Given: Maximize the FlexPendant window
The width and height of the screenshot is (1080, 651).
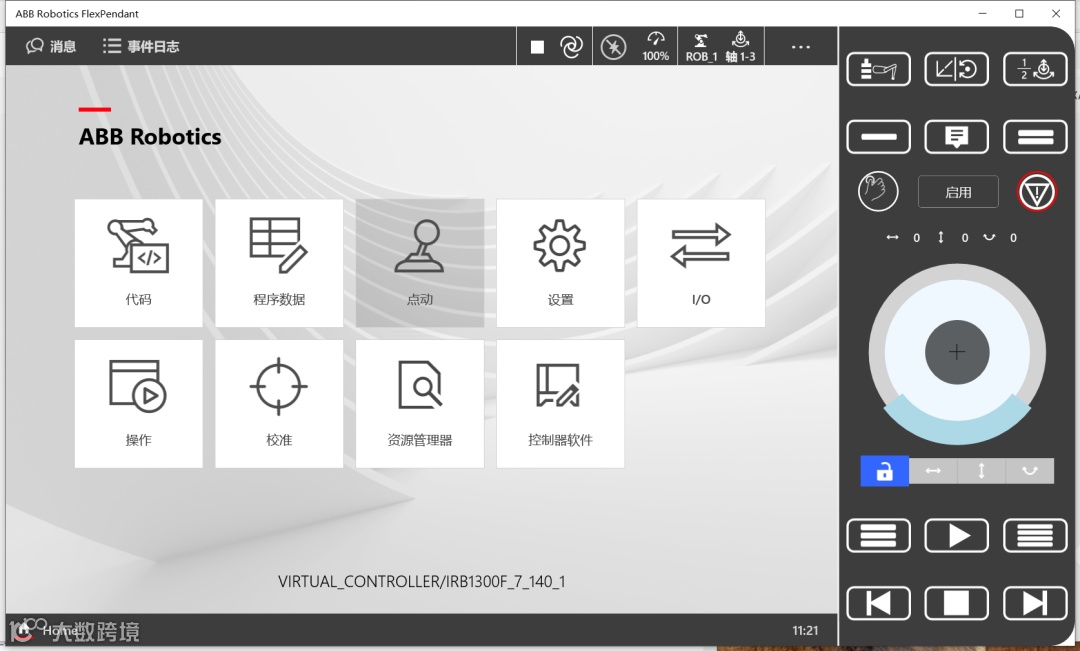Looking at the screenshot, I should pyautogui.click(x=1019, y=13).
